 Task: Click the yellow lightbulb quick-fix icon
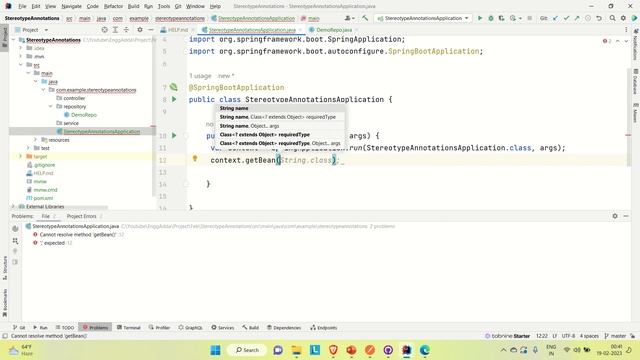[195, 158]
